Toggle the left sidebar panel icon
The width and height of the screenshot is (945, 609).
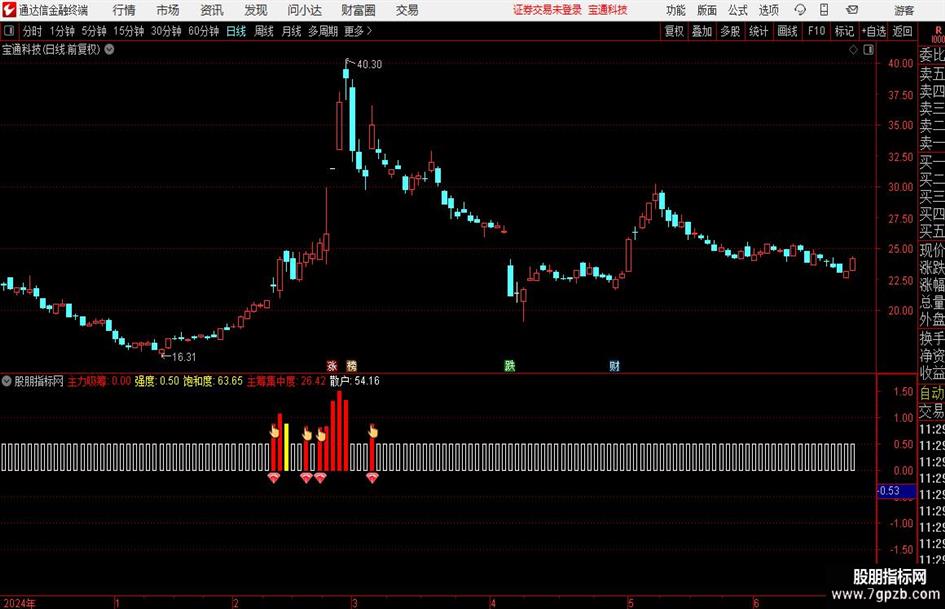pos(9,31)
